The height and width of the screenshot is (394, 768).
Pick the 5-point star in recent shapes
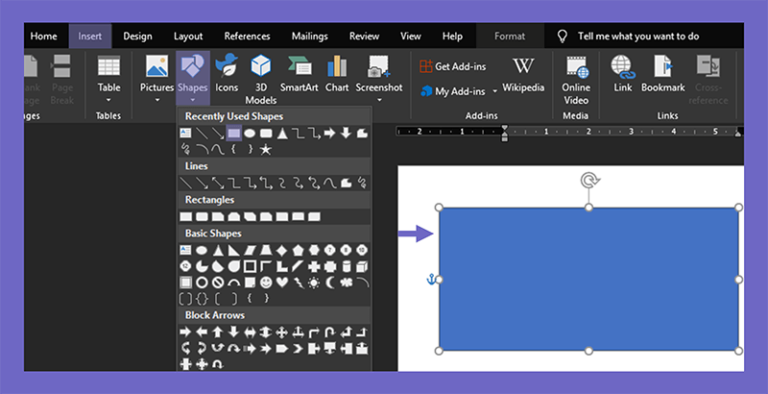tap(265, 149)
